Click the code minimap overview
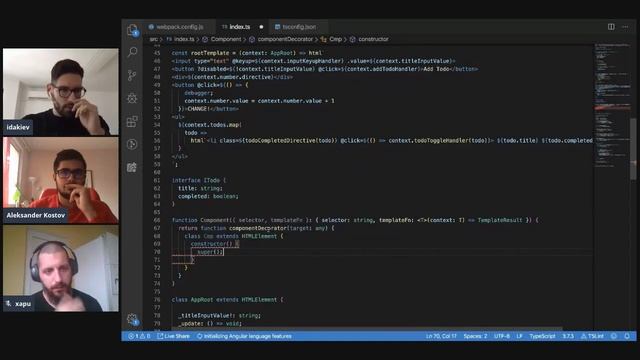Screen dimensions: 640x360 612,106
